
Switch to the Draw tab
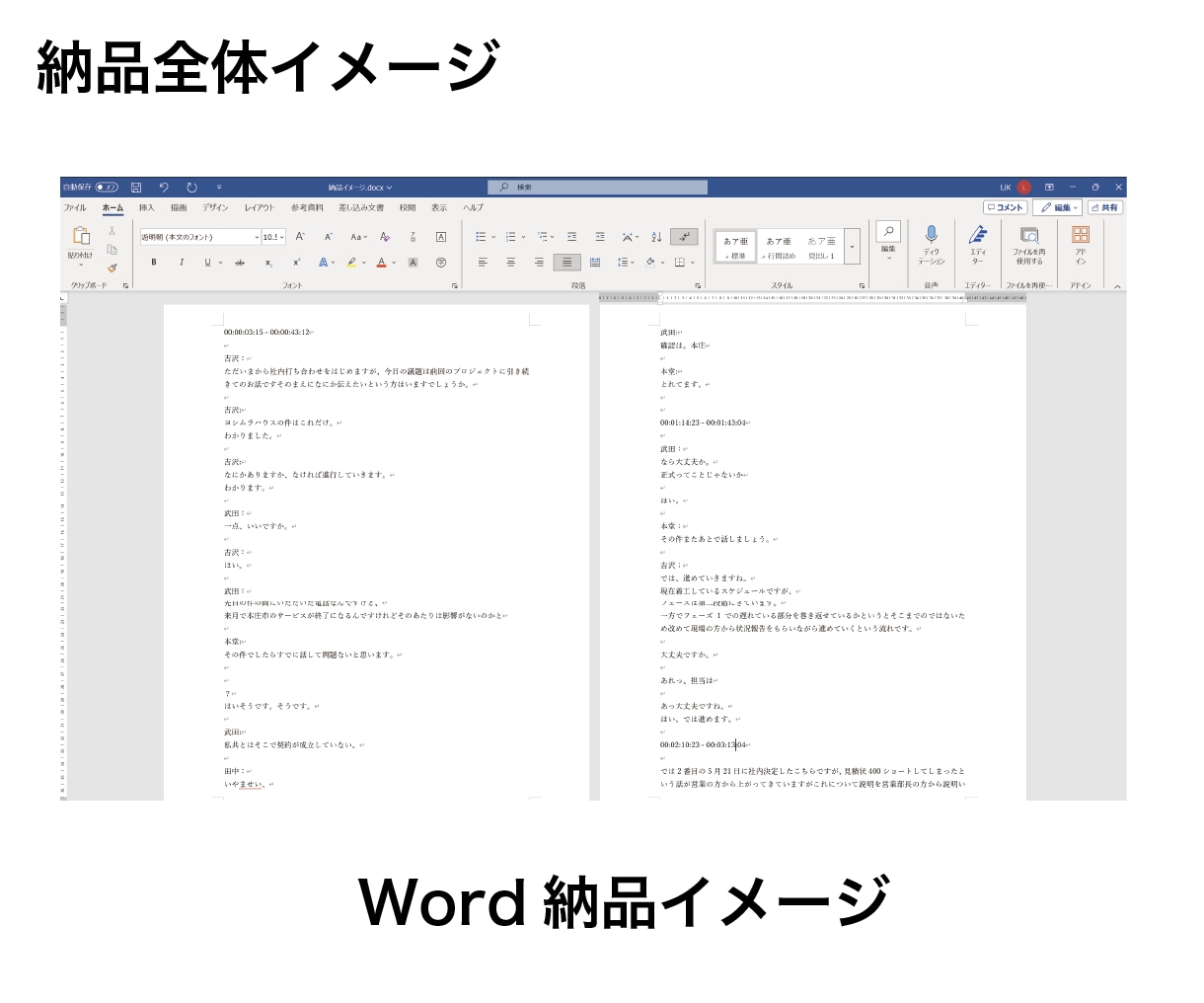(x=179, y=208)
